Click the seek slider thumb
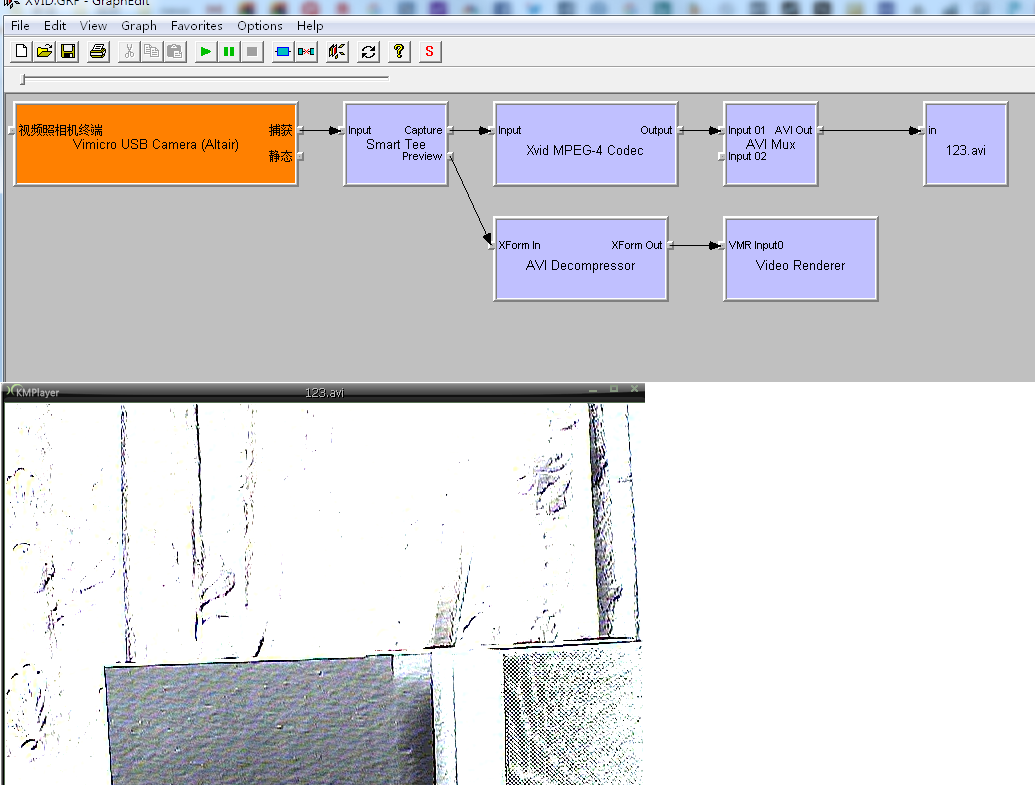This screenshot has height=785, width=1035. 23,79
